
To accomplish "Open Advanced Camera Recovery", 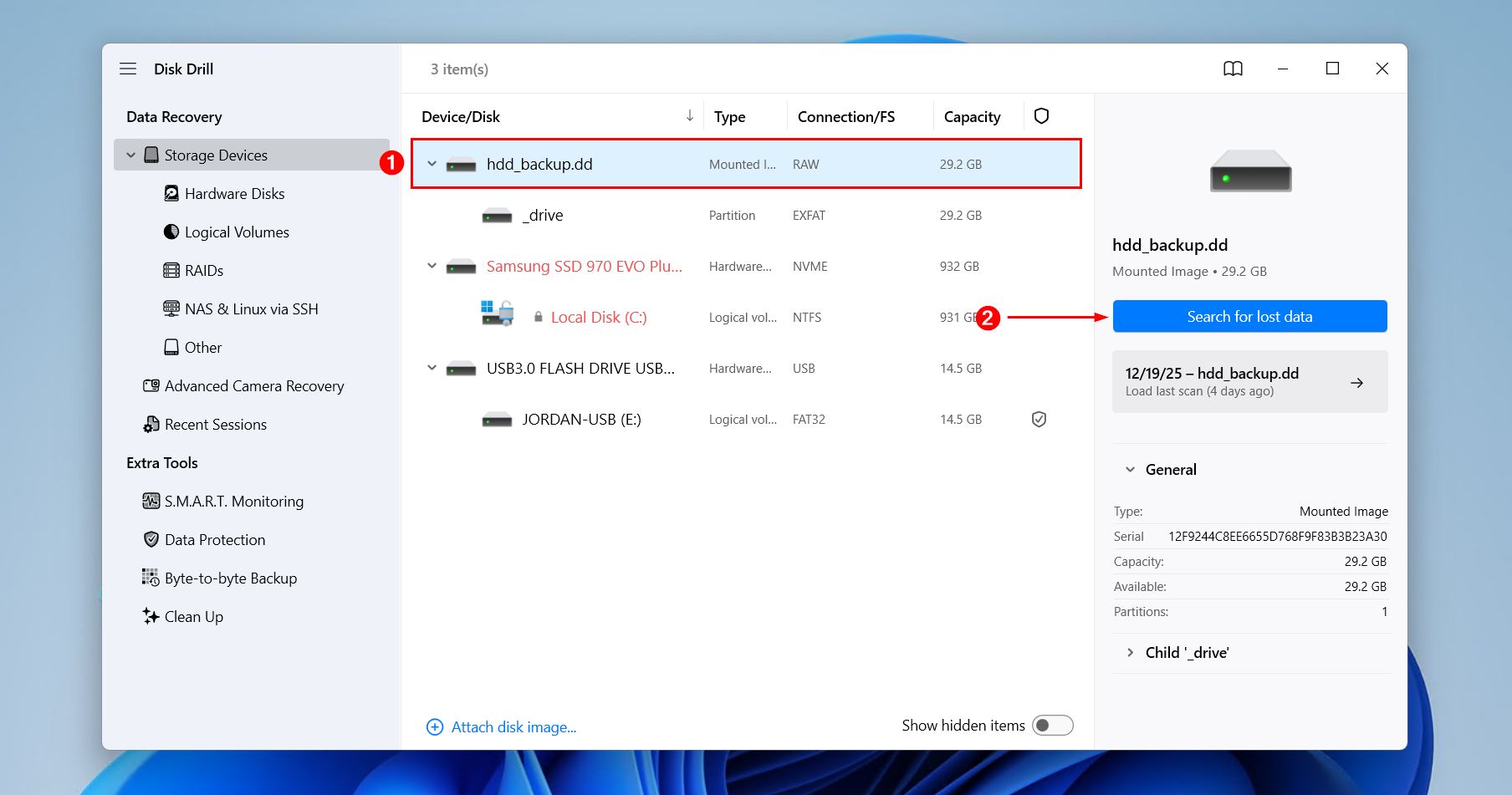I will (253, 386).
